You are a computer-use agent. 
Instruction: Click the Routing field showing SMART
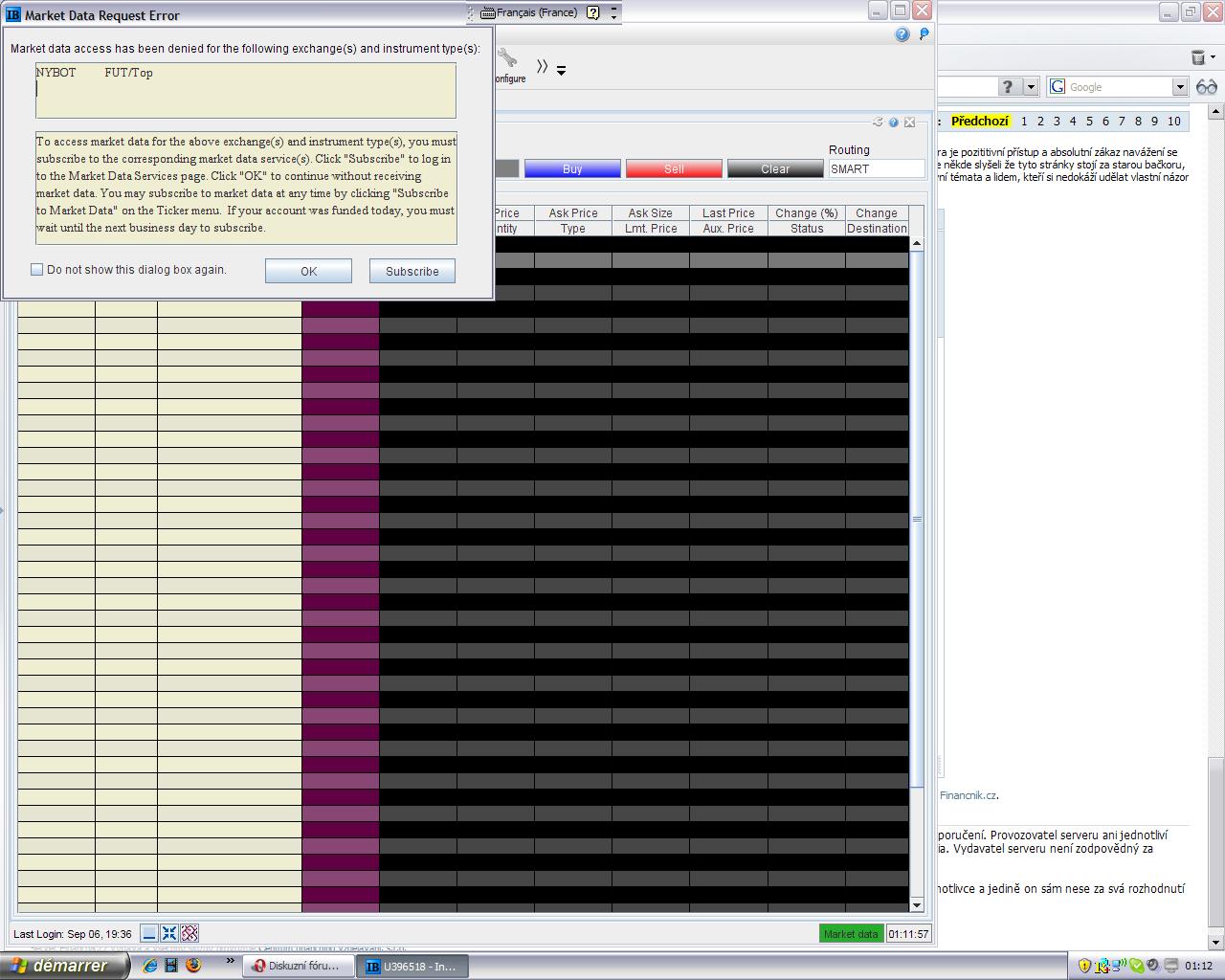(877, 169)
